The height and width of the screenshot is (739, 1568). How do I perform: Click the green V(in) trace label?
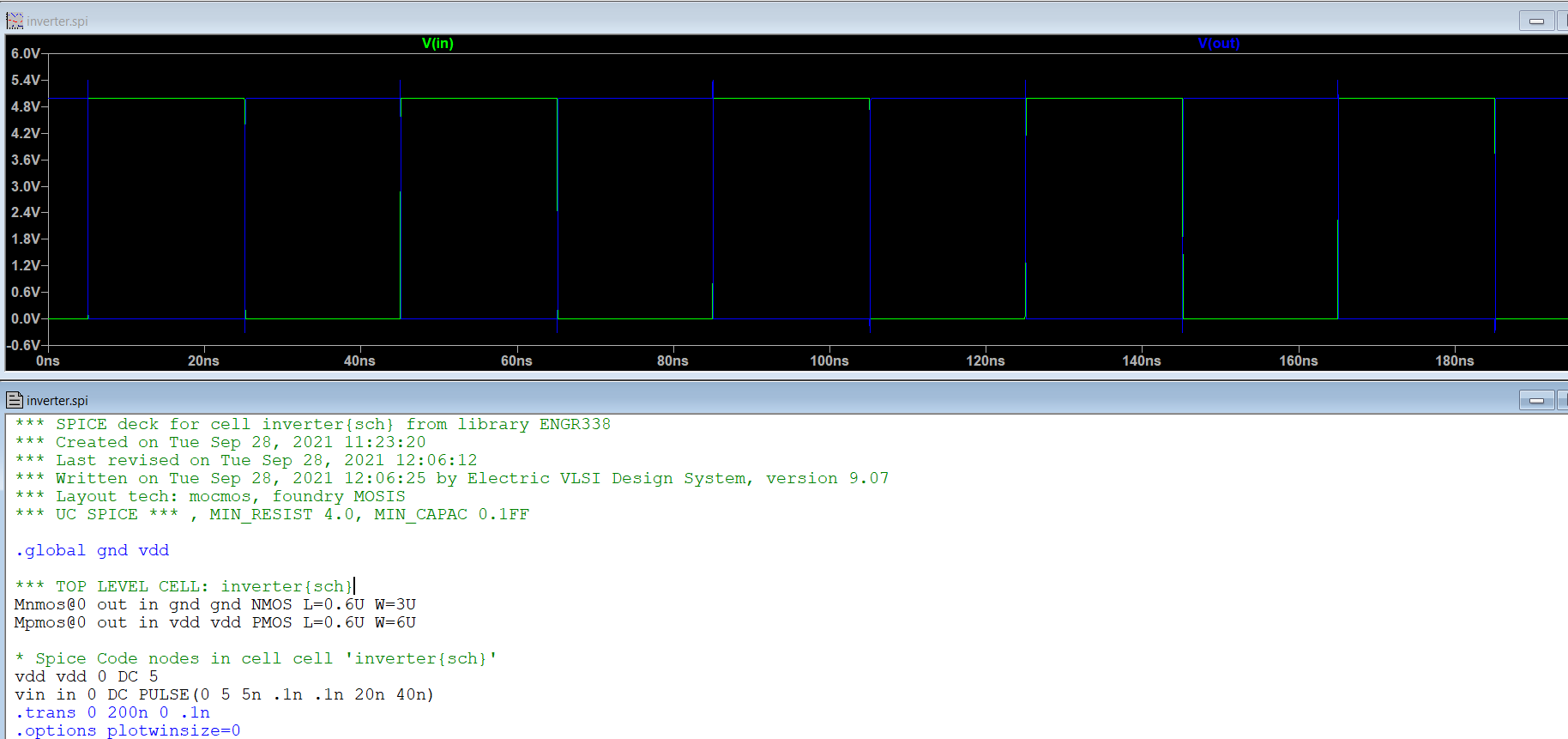[437, 43]
